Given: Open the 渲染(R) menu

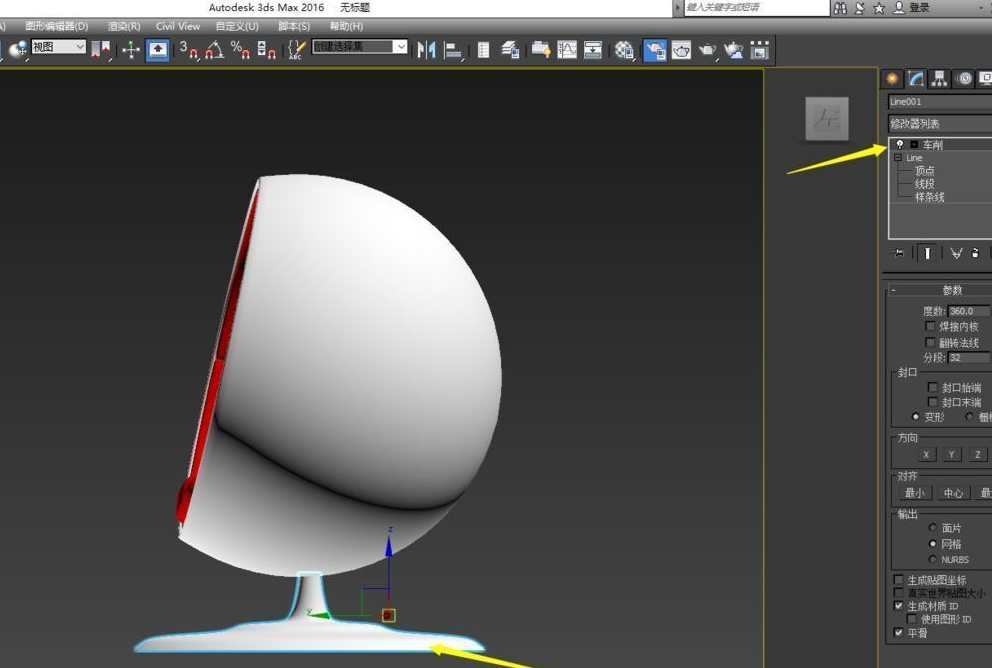Looking at the screenshot, I should tap(123, 26).
